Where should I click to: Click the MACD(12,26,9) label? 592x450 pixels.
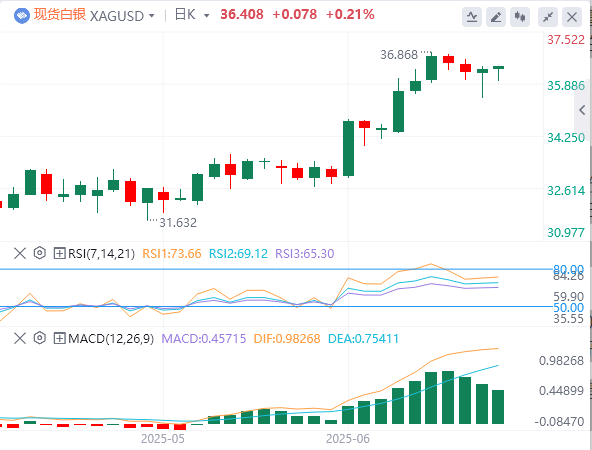click(x=111, y=339)
